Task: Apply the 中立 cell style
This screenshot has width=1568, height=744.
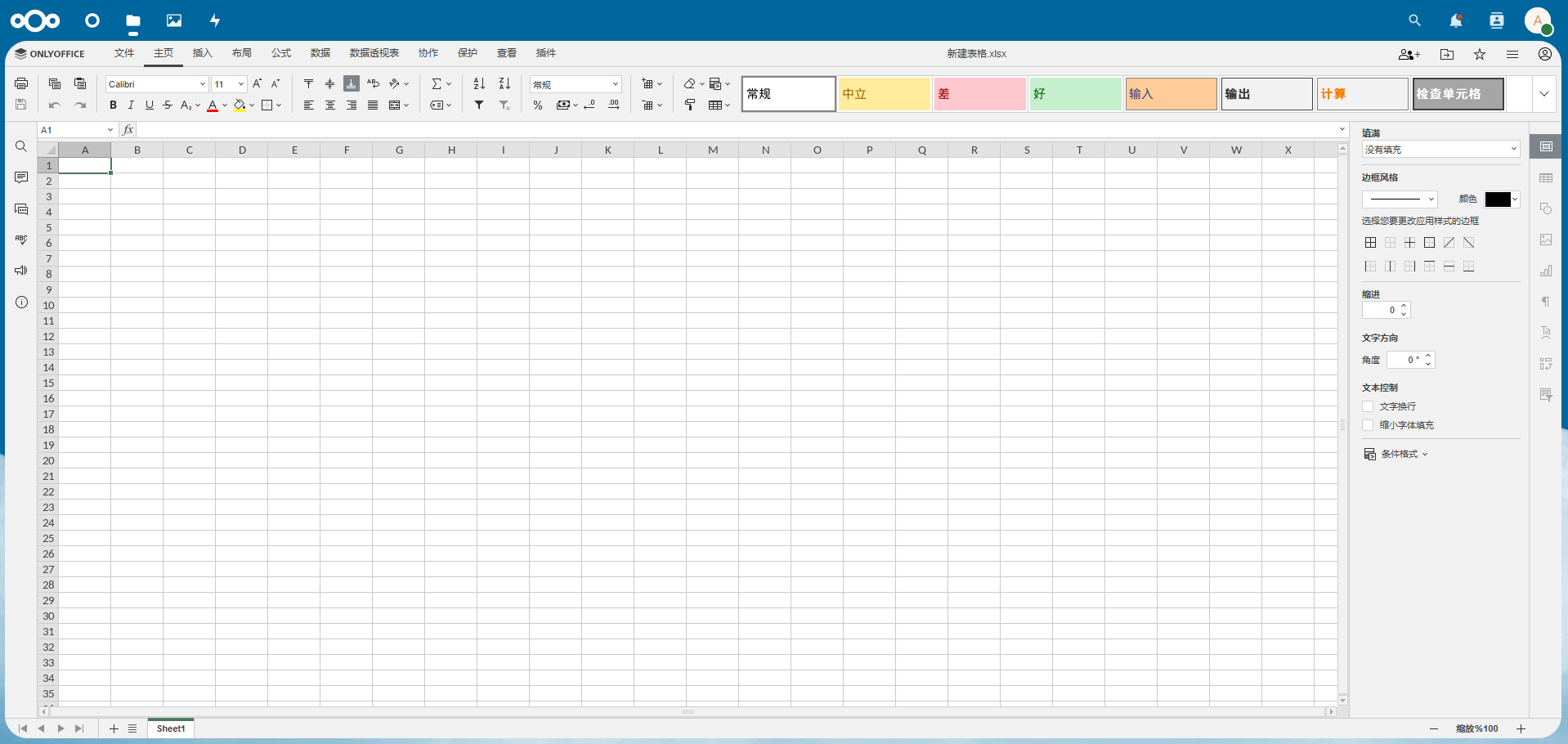Action: (x=885, y=94)
